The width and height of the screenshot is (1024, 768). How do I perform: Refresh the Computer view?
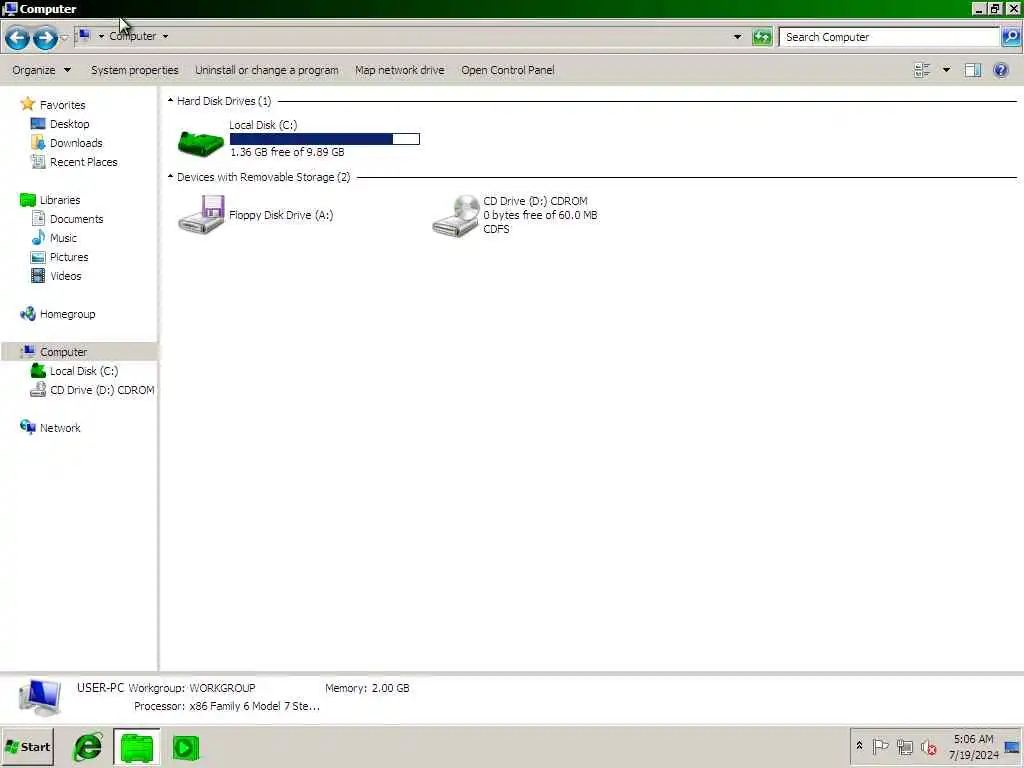761,37
